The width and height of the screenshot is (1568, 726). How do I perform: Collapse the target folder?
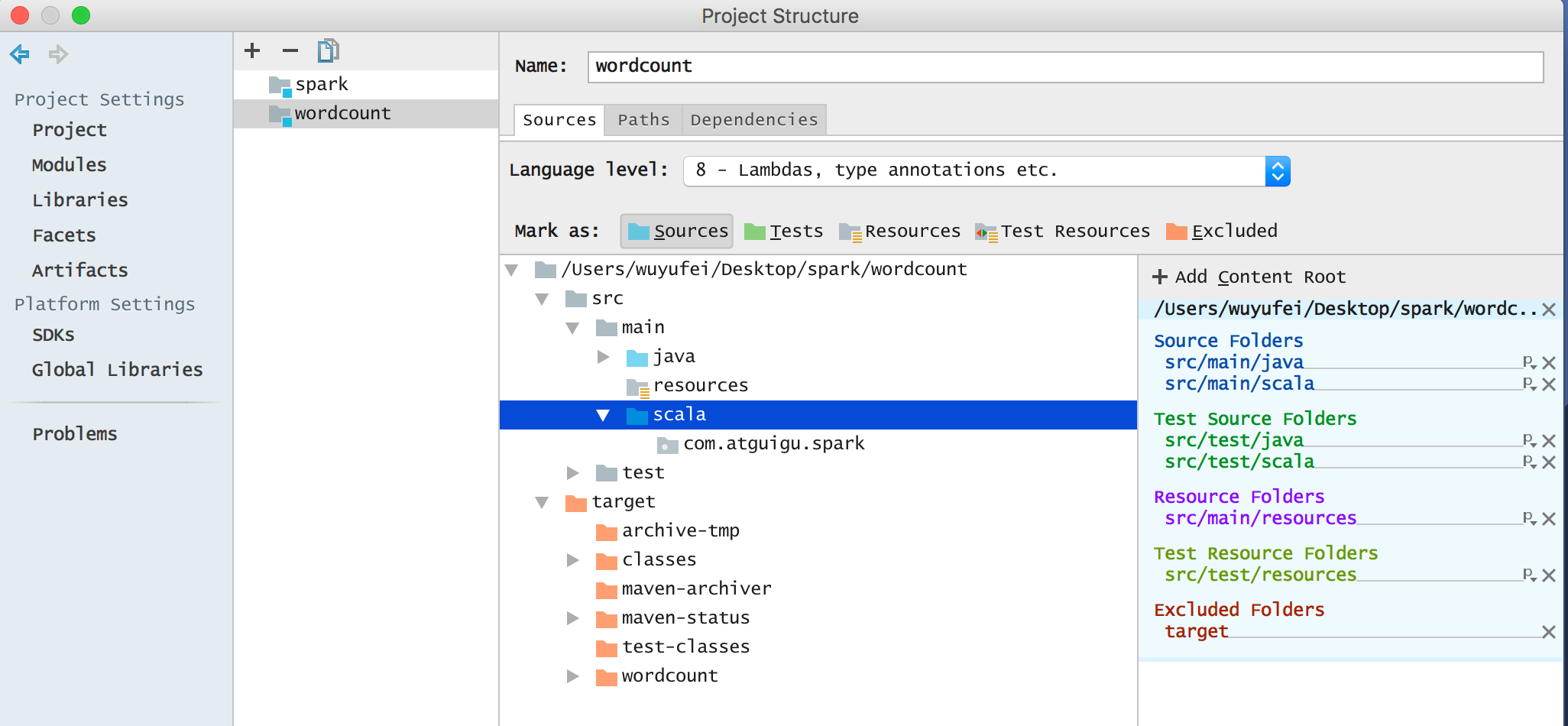[543, 502]
